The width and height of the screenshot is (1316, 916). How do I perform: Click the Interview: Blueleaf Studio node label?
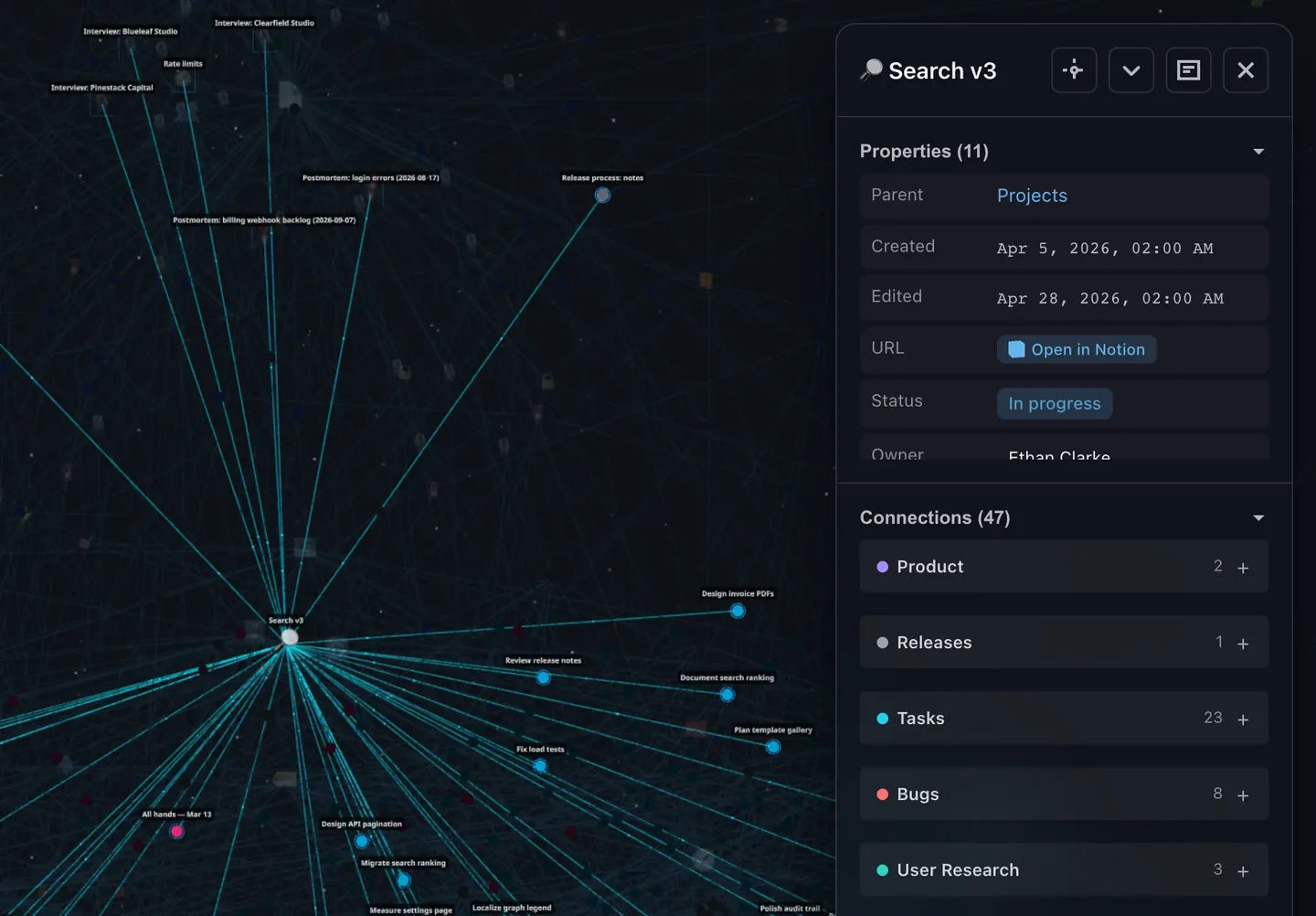point(131,31)
